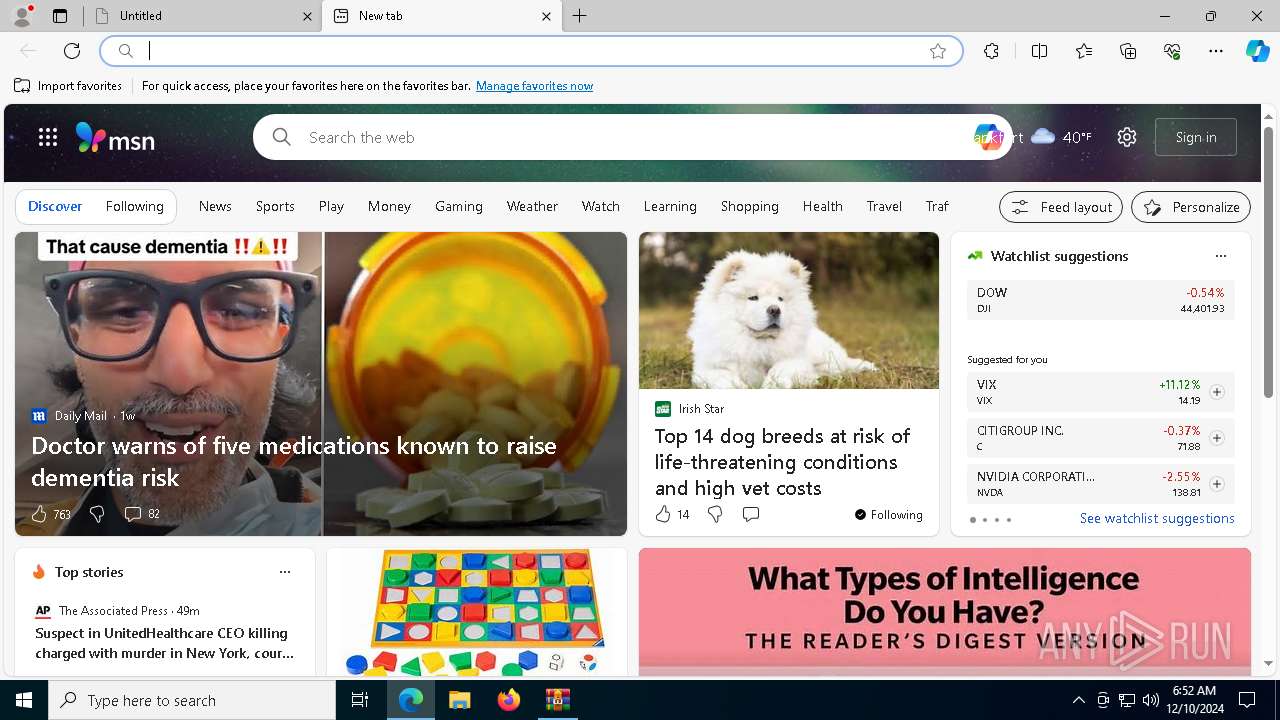1280x720 pixels.
Task: Dislike the dog breeds article
Action: point(715,514)
